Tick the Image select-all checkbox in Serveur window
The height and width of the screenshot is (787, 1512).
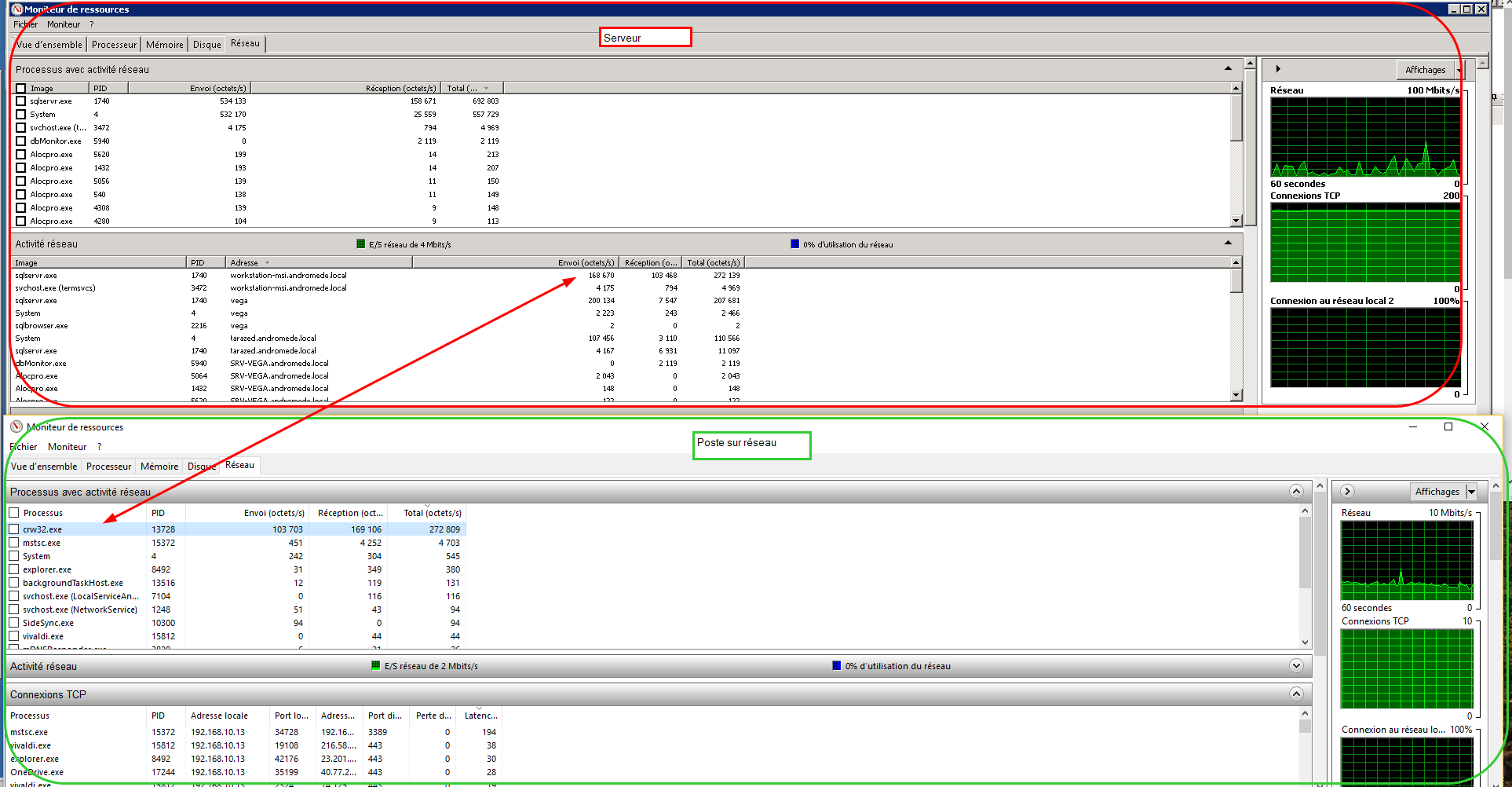tap(21, 88)
